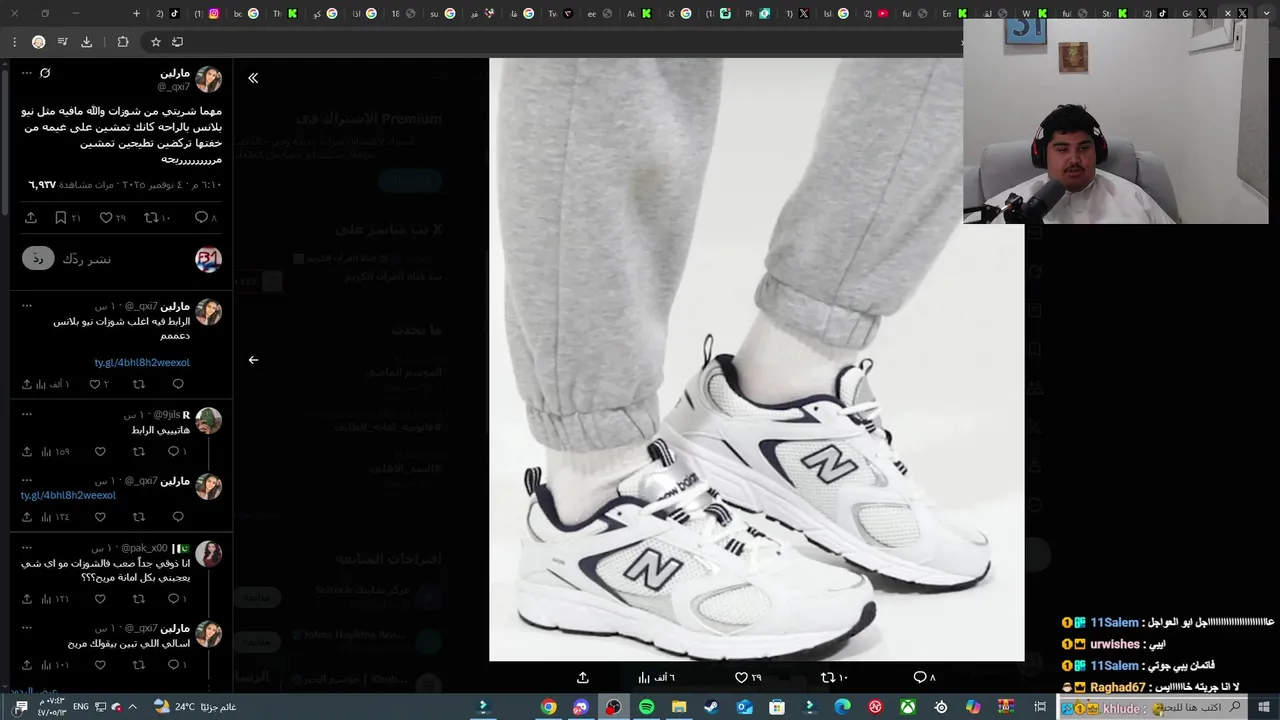Open browser three-dot menu
The height and width of the screenshot is (720, 1280).
(14, 42)
